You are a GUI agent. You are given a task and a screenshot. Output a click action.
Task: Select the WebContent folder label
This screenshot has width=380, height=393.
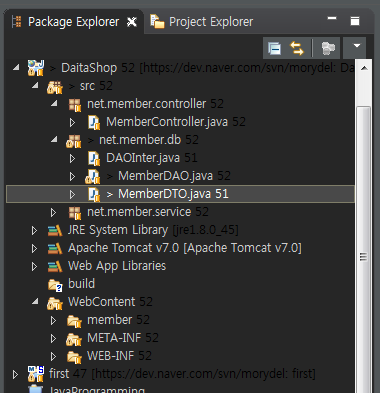coord(101,302)
